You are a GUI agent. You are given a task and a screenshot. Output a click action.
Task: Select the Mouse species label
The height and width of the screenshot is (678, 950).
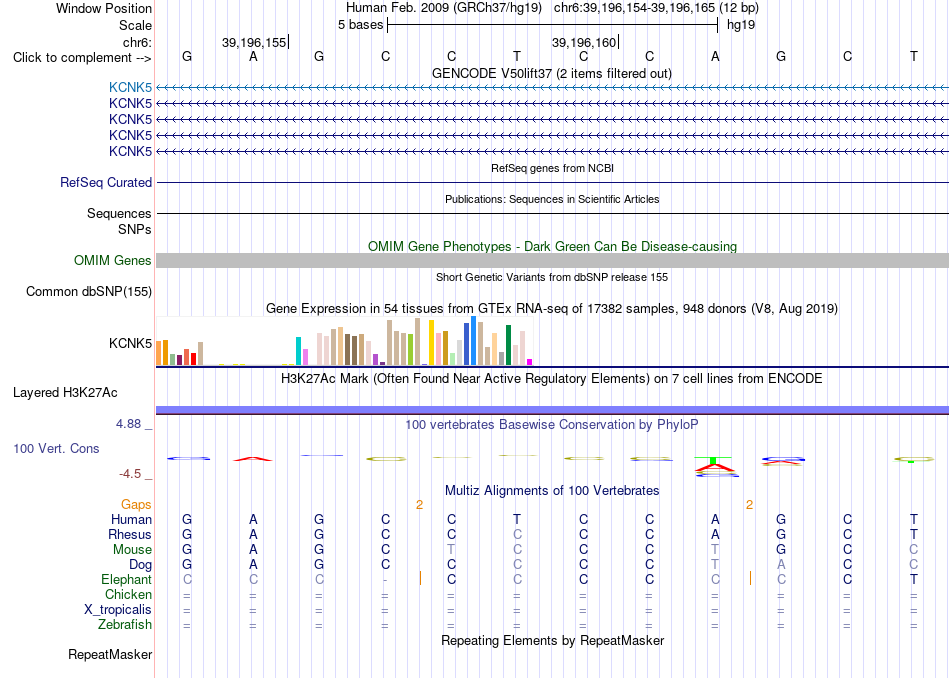coord(133,550)
